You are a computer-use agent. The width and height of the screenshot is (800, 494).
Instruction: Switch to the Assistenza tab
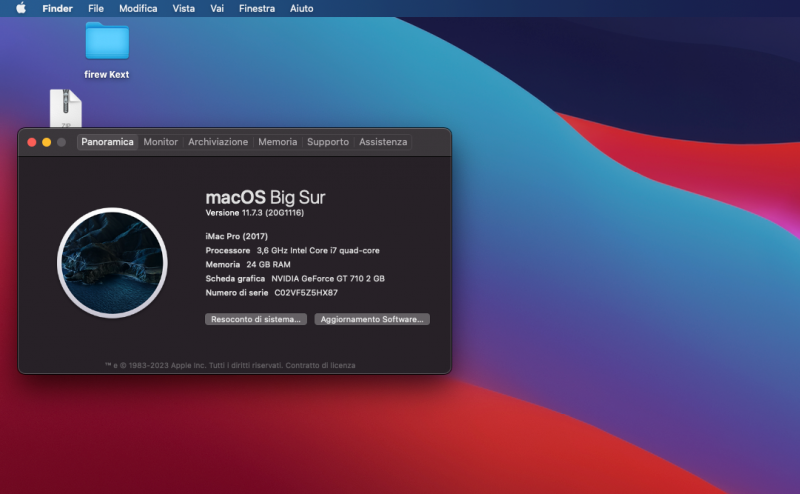tap(383, 142)
